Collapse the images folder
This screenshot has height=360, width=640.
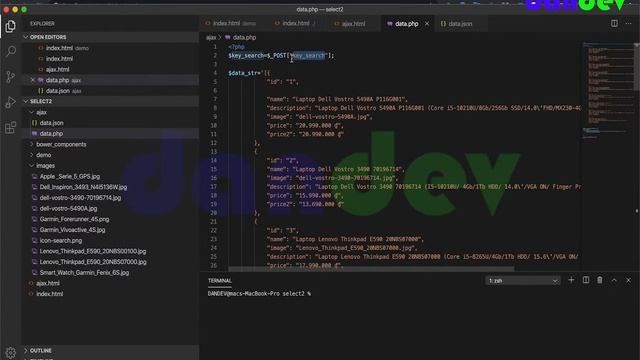pos(110,166)
